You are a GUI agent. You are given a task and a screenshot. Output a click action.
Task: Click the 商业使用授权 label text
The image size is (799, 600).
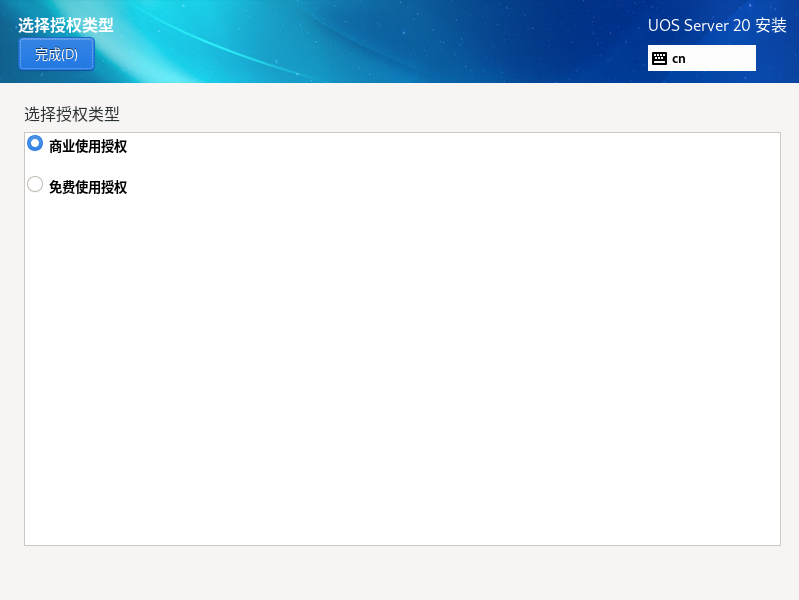pos(88,146)
